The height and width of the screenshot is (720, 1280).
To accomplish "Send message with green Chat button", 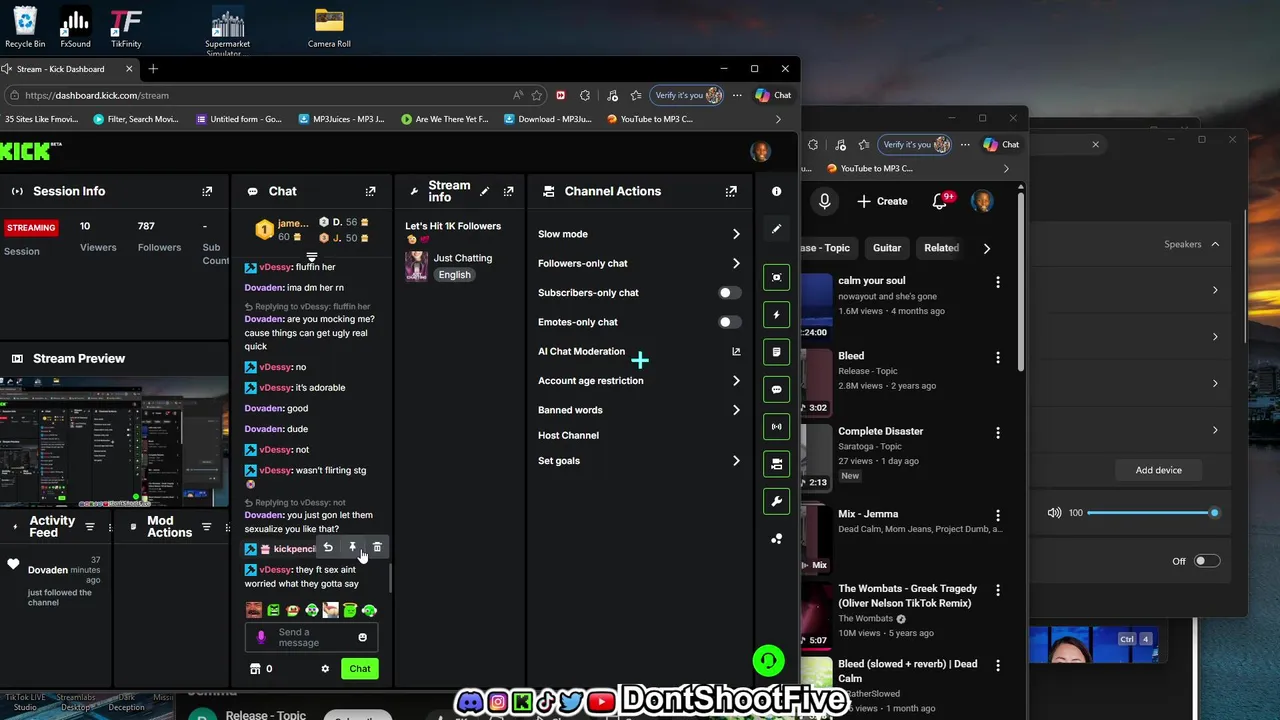I will click(x=360, y=669).
